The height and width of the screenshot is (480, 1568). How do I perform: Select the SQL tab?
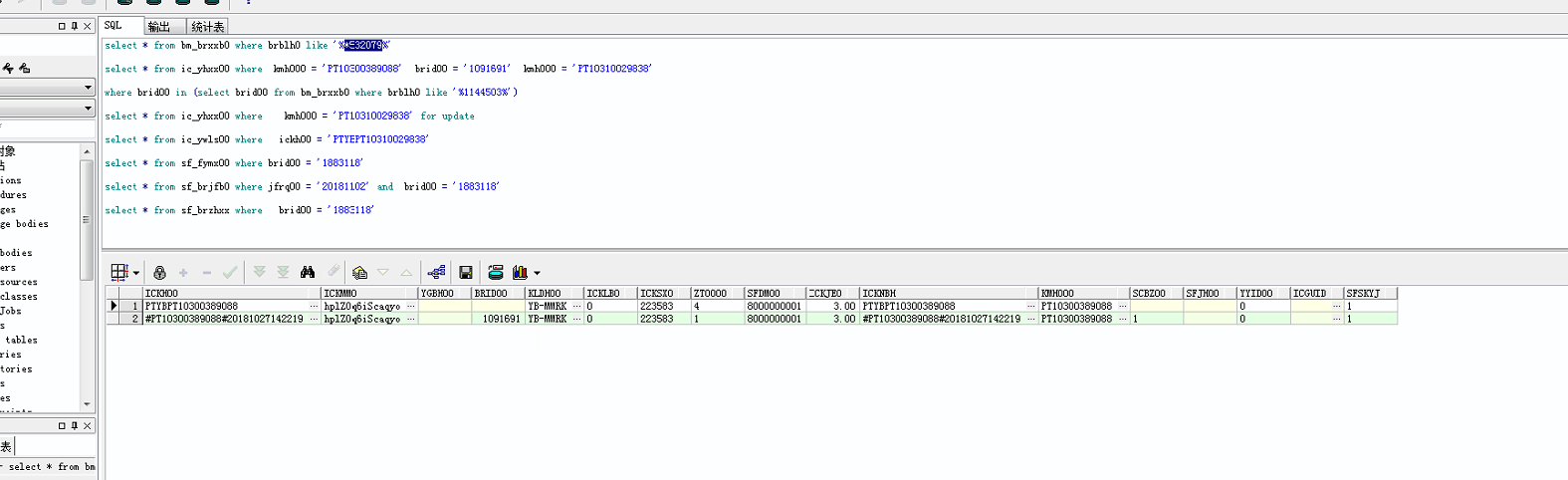[x=113, y=26]
